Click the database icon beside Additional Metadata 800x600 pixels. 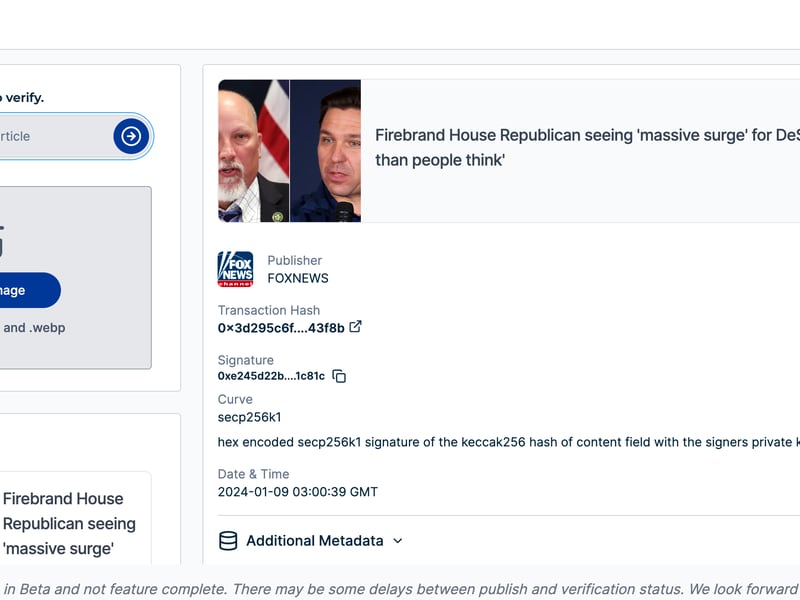click(x=226, y=540)
